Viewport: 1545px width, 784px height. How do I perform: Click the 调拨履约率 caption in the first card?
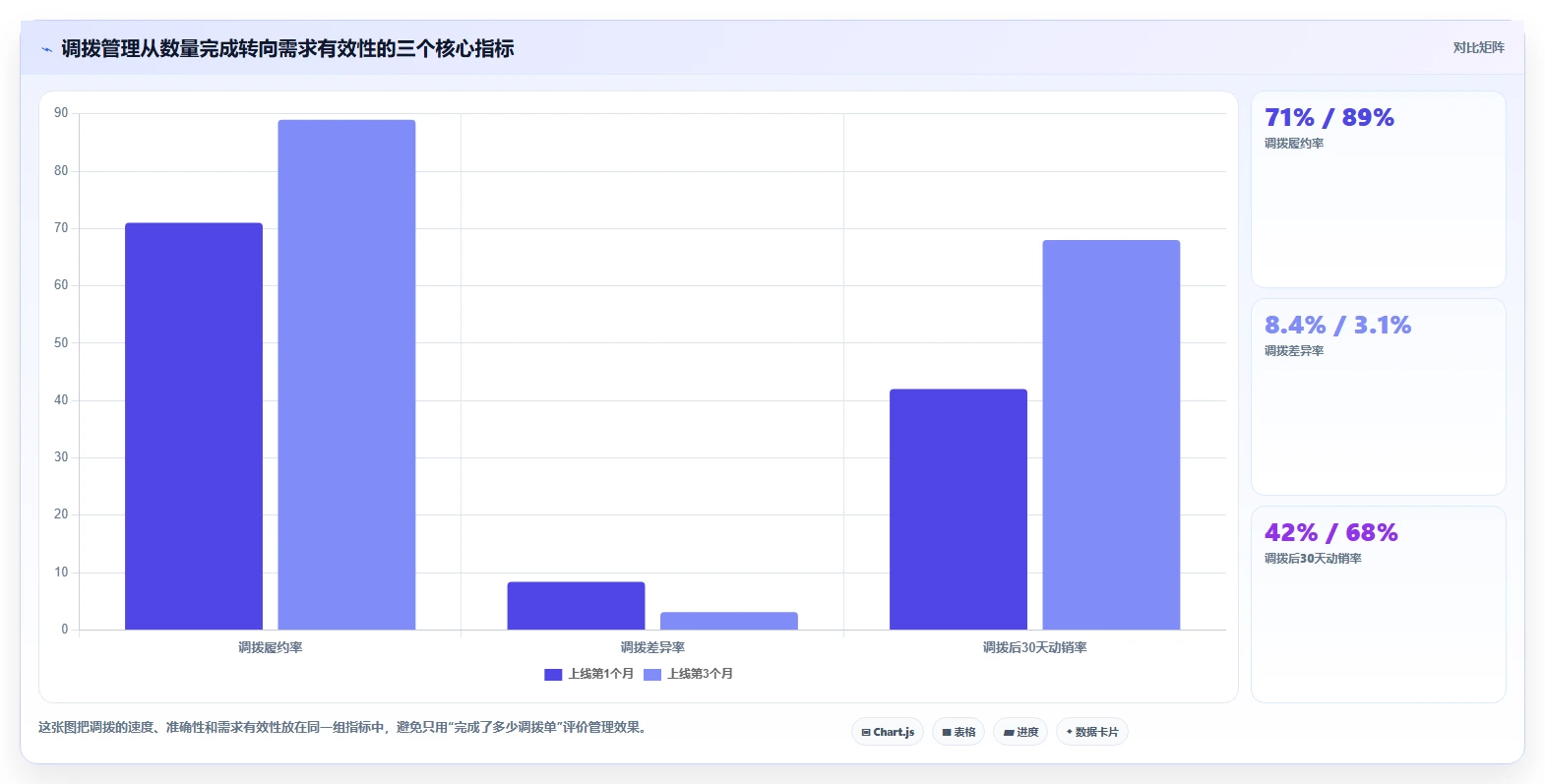(x=1294, y=144)
